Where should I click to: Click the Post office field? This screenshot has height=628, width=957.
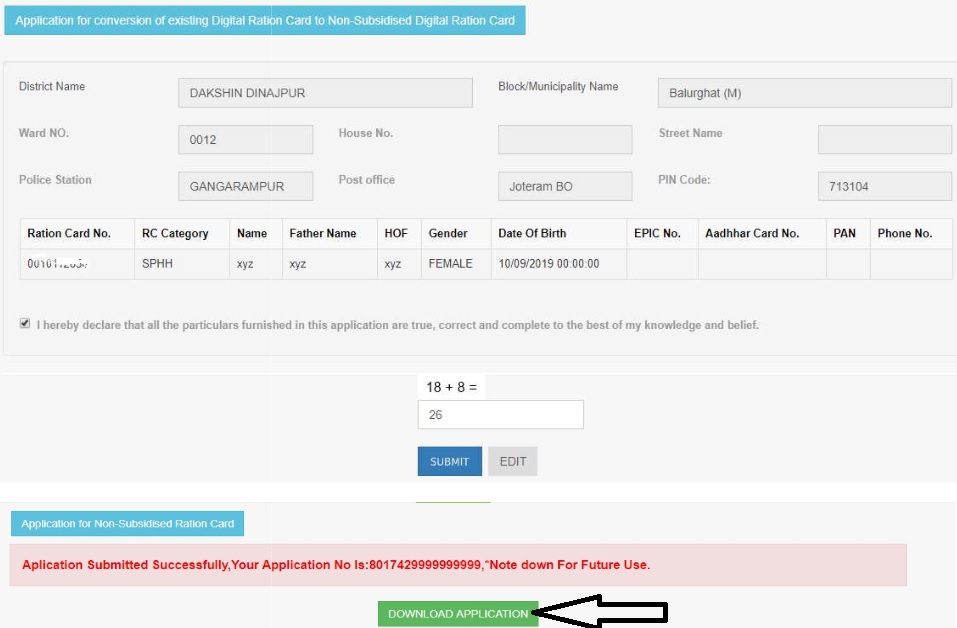point(564,186)
